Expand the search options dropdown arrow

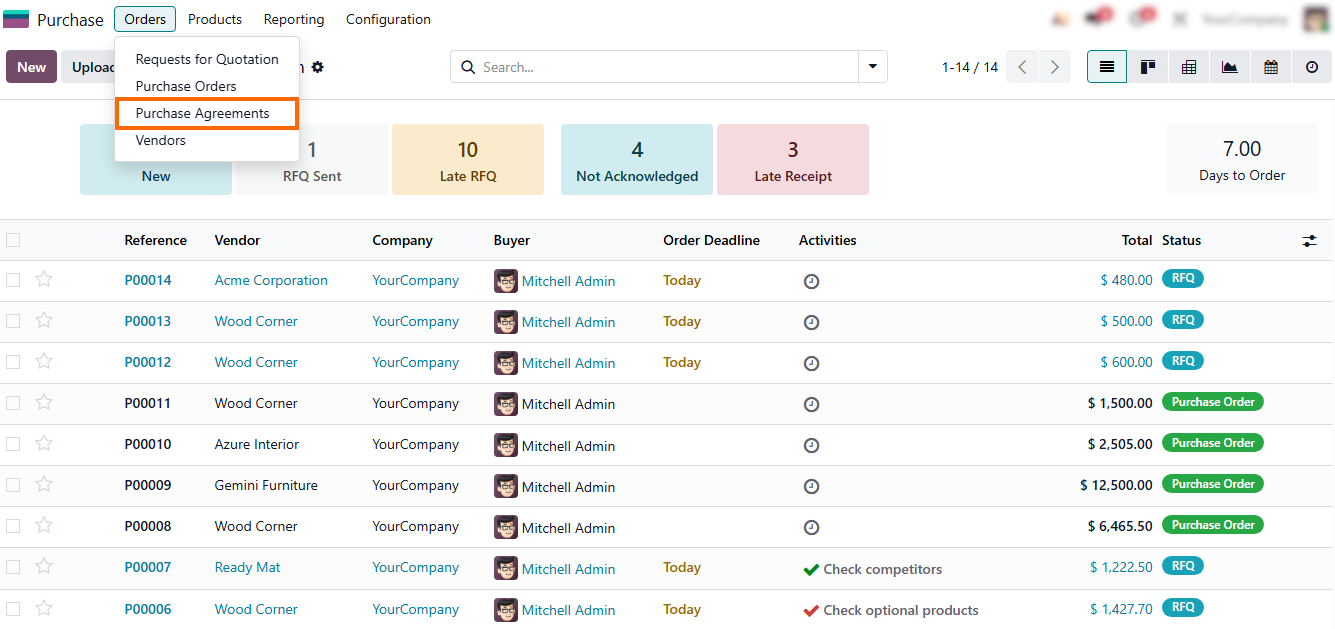tap(872, 67)
